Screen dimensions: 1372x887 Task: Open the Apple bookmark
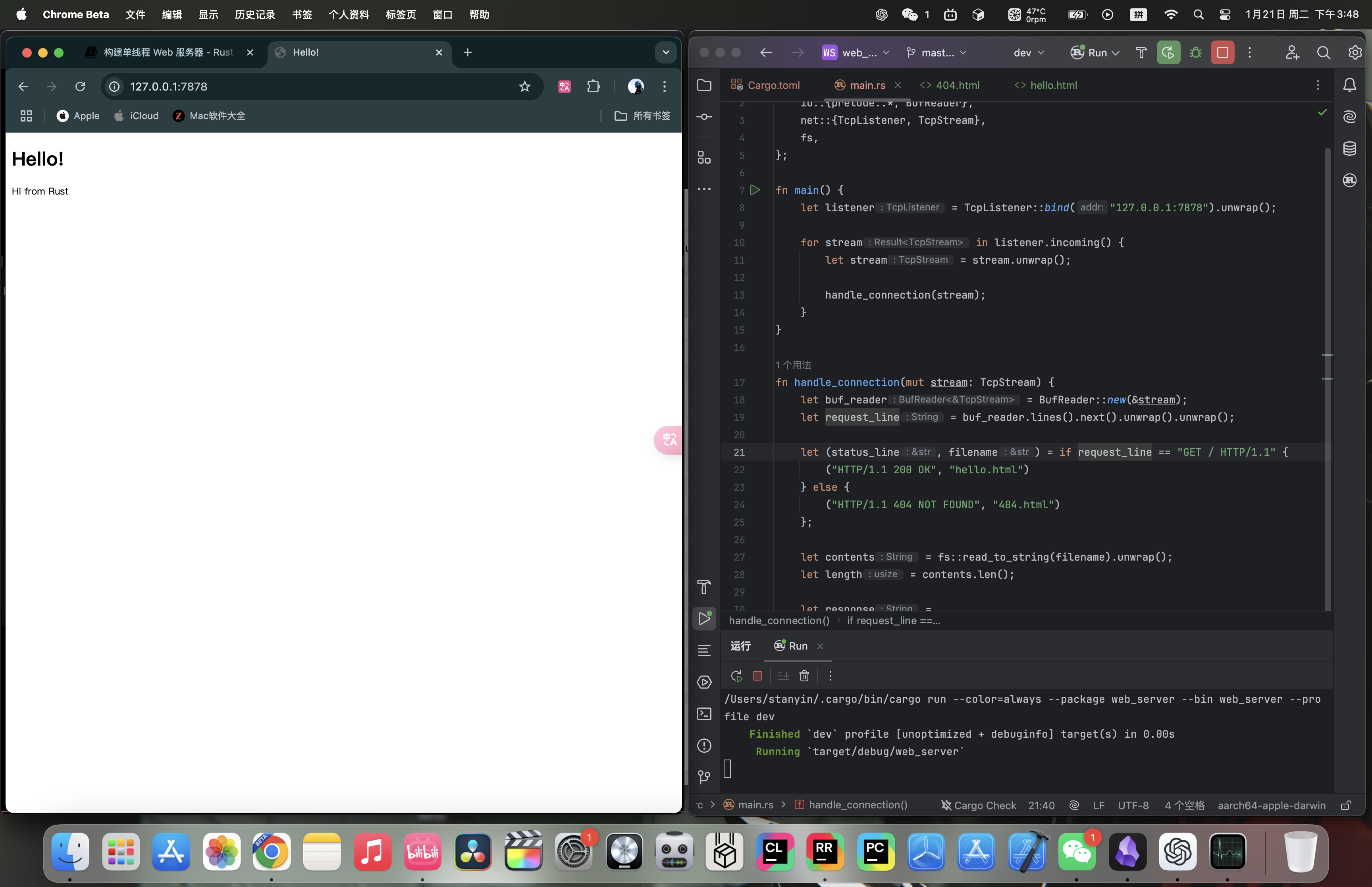click(x=78, y=116)
